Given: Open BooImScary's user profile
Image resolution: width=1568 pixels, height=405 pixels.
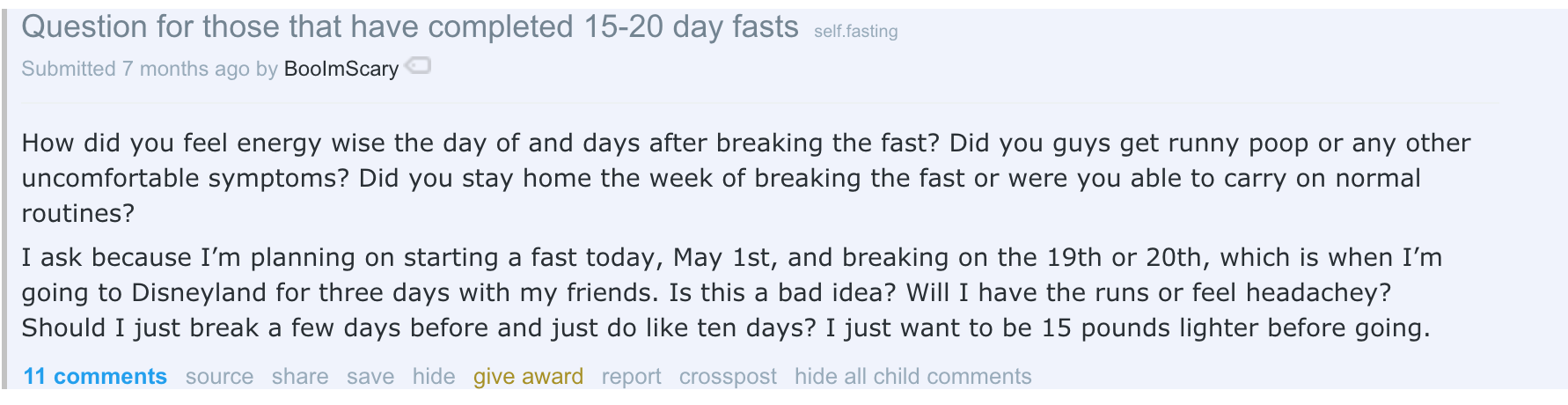Looking at the screenshot, I should tap(341, 69).
